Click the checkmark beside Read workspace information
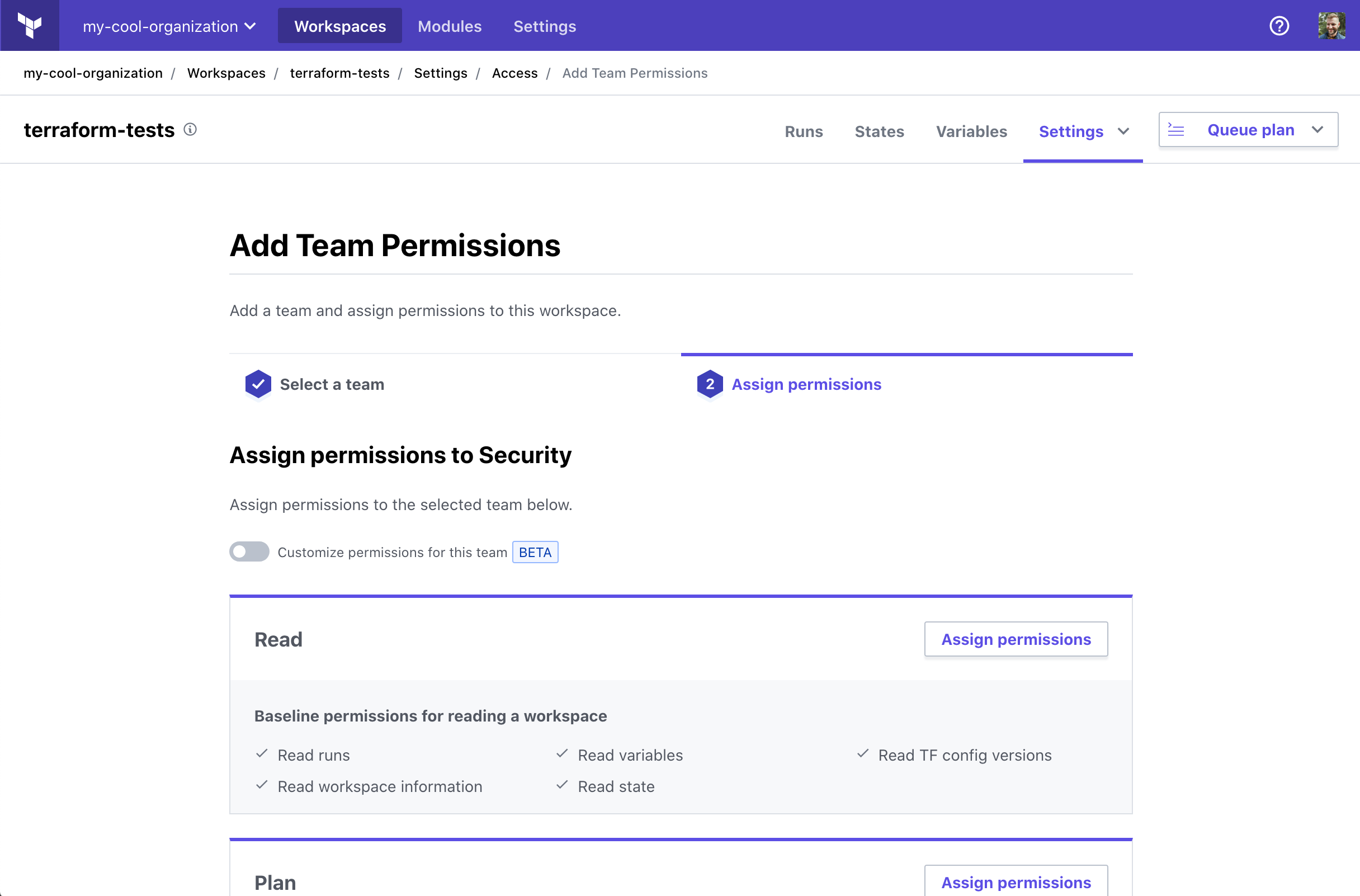Screen dimensions: 1360x896 tap(262, 785)
